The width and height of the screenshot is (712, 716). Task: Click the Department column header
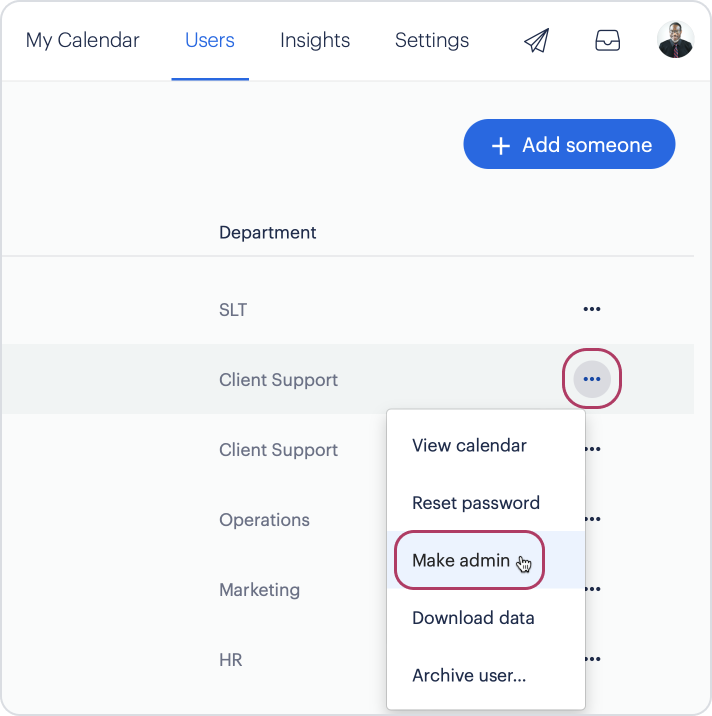[x=268, y=232]
